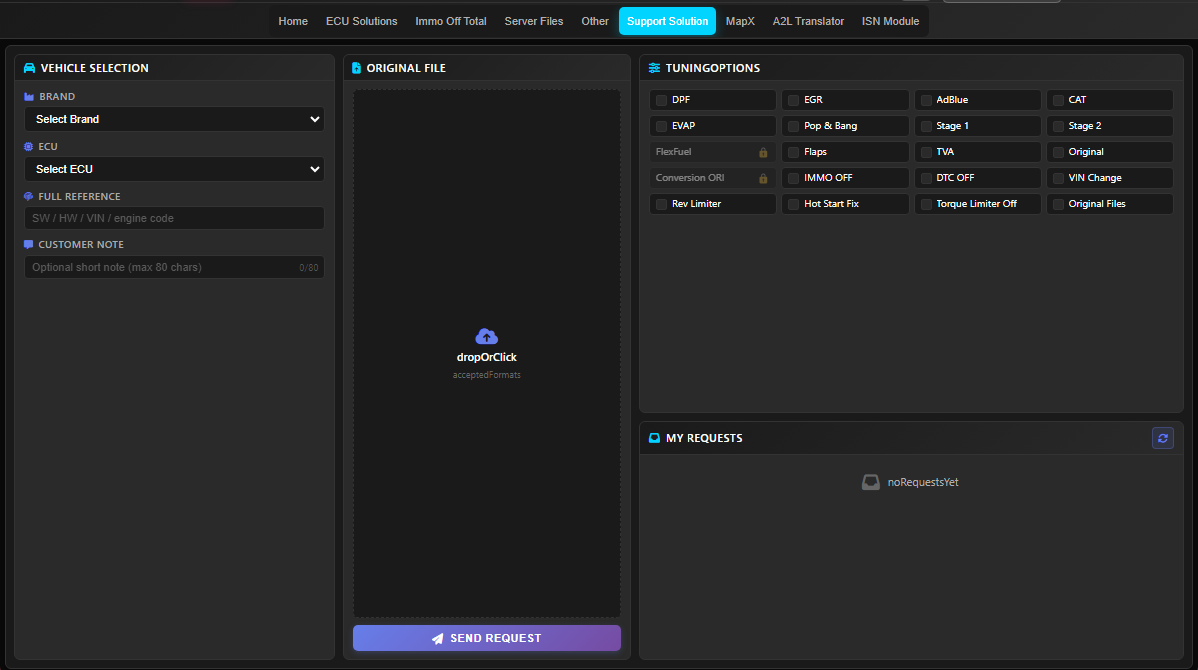Open the A2L Translator tab
This screenshot has height=670, width=1198.
point(808,21)
